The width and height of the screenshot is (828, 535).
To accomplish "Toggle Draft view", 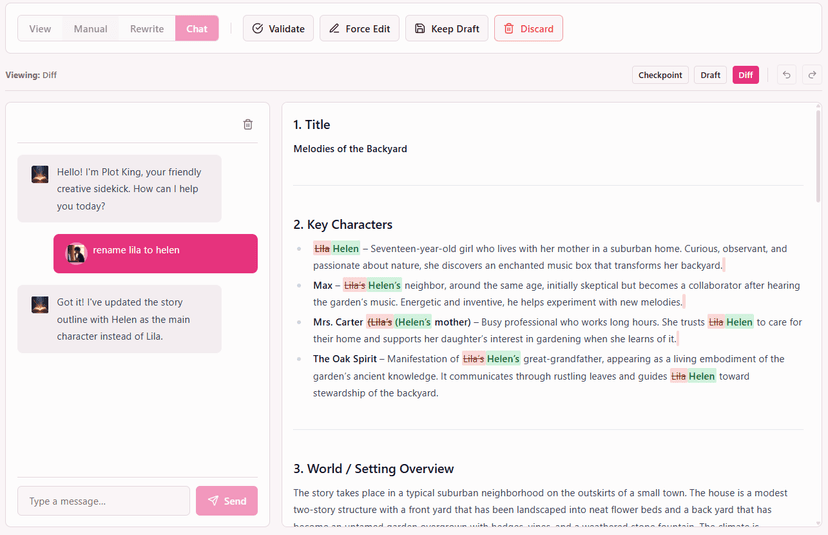I will (710, 75).
